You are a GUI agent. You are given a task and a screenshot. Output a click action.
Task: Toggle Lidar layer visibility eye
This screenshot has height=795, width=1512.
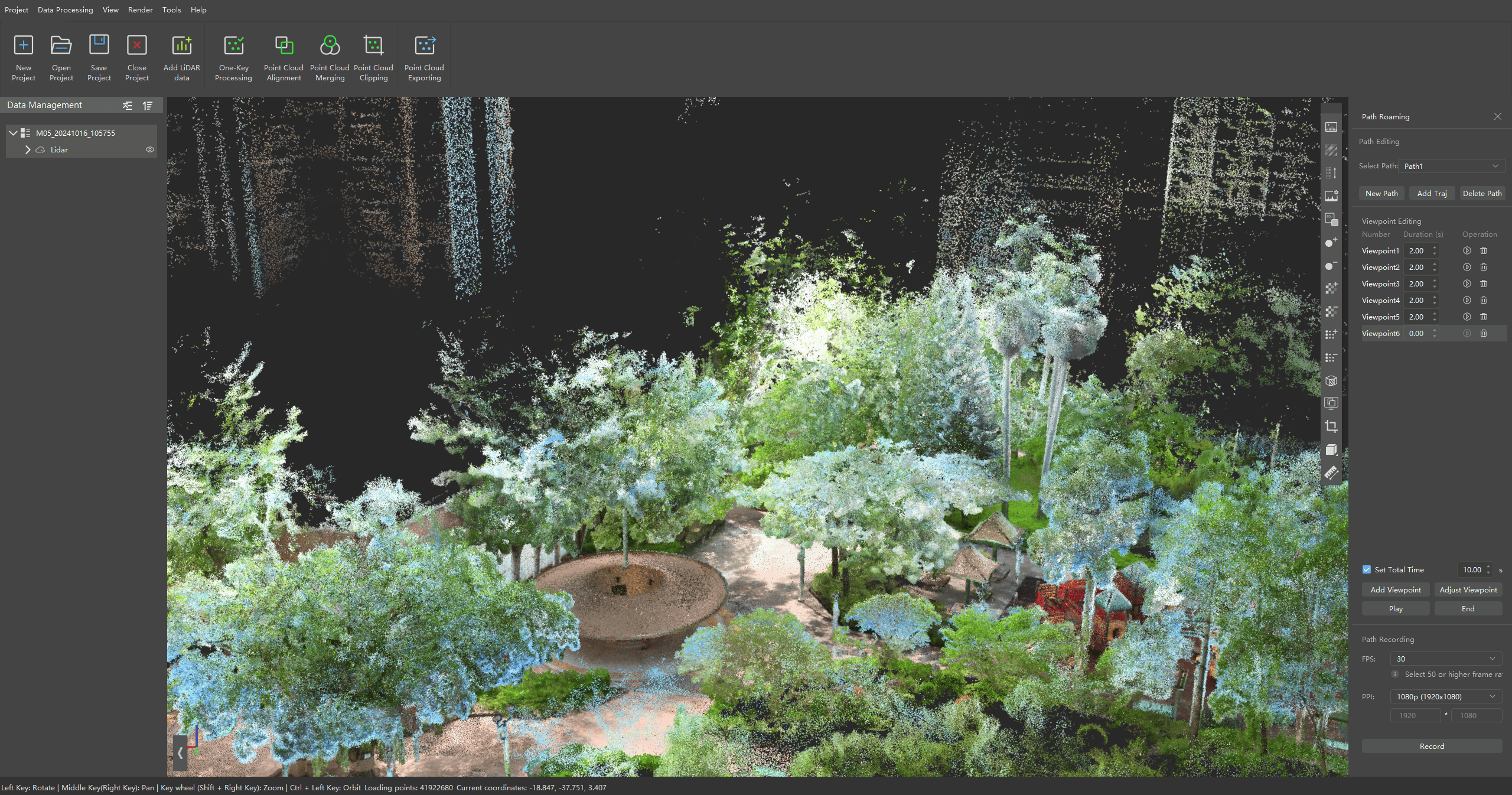click(150, 150)
